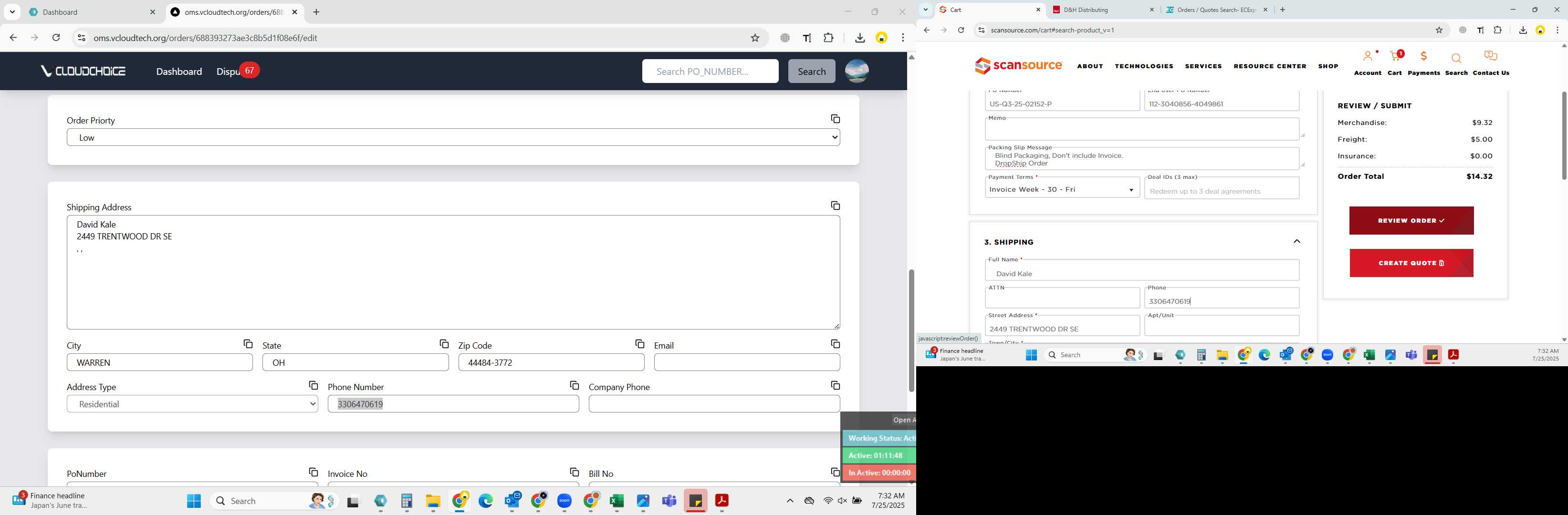Reload the ScanSource cart page
1568x515 pixels.
pyautogui.click(x=961, y=30)
